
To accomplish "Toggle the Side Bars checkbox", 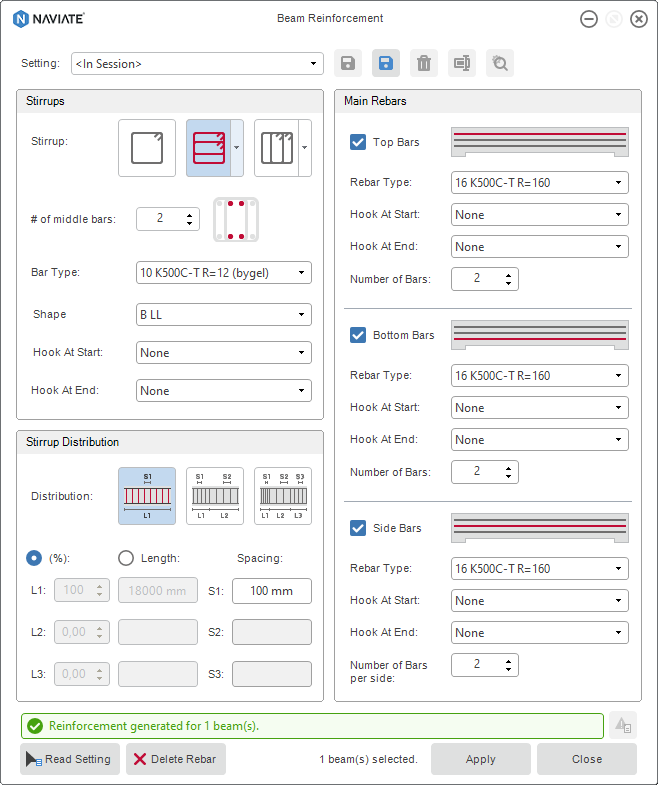I will [358, 528].
